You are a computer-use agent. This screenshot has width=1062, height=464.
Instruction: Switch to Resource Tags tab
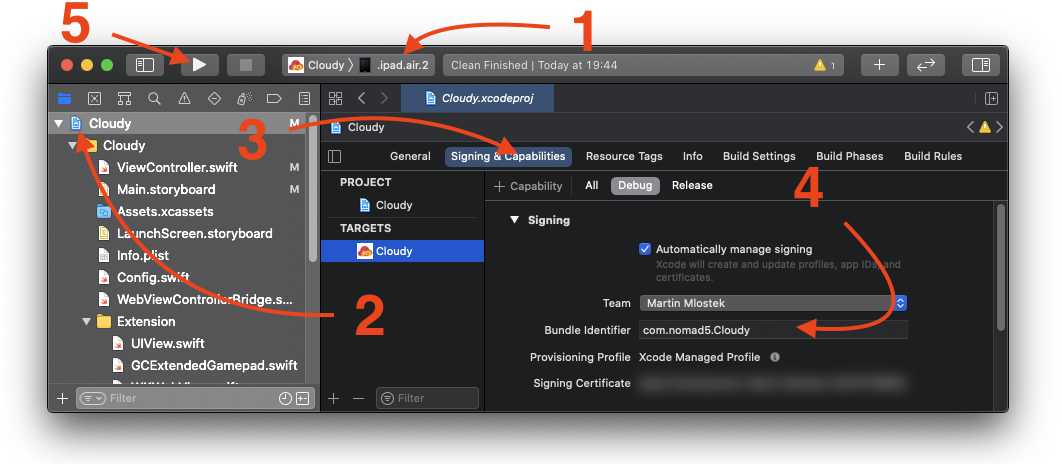(624, 156)
